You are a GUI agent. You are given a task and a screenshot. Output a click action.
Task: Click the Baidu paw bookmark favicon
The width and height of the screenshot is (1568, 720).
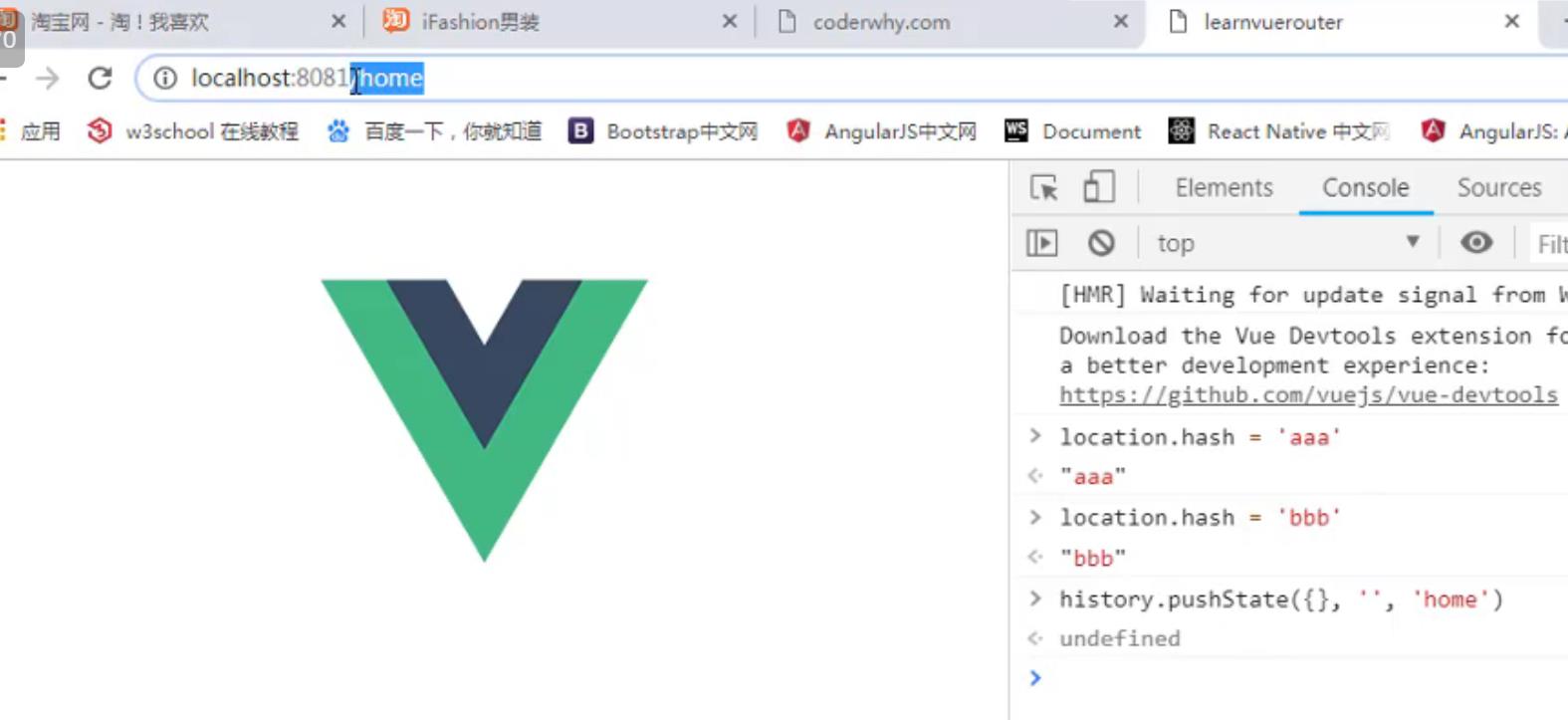(x=338, y=131)
